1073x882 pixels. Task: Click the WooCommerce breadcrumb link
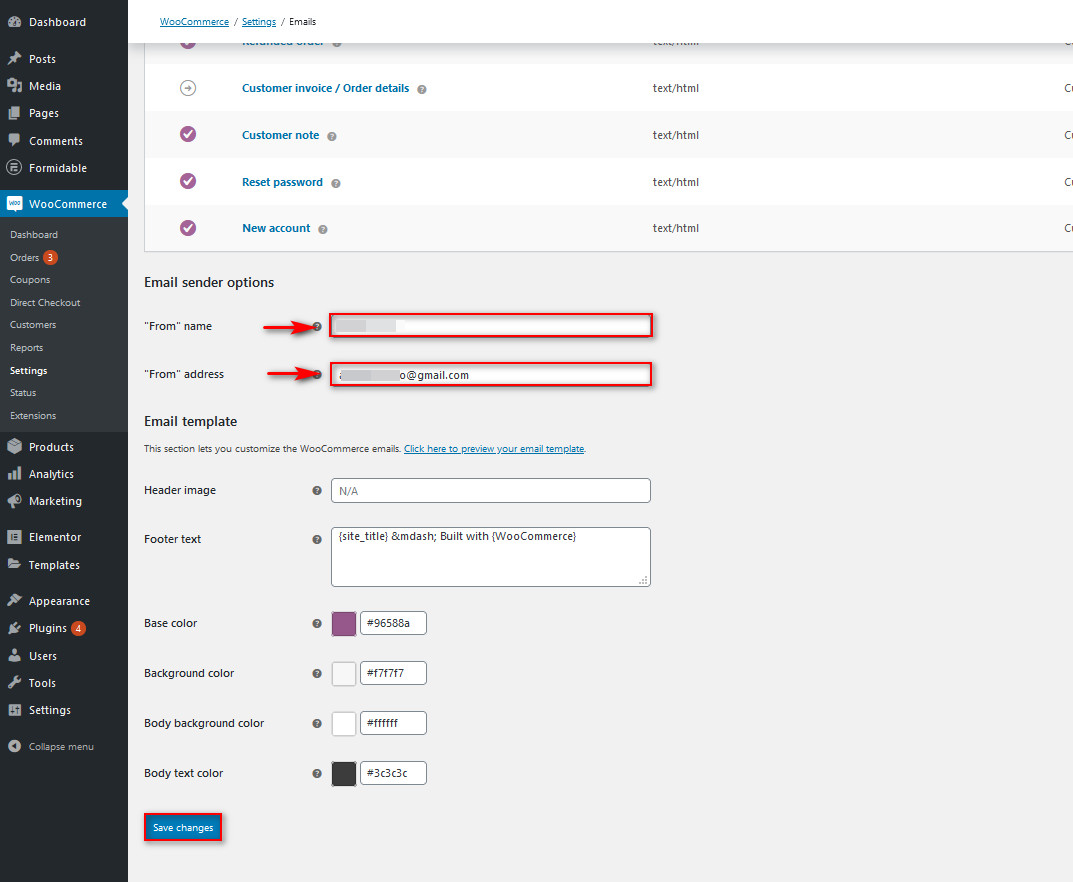pos(194,22)
